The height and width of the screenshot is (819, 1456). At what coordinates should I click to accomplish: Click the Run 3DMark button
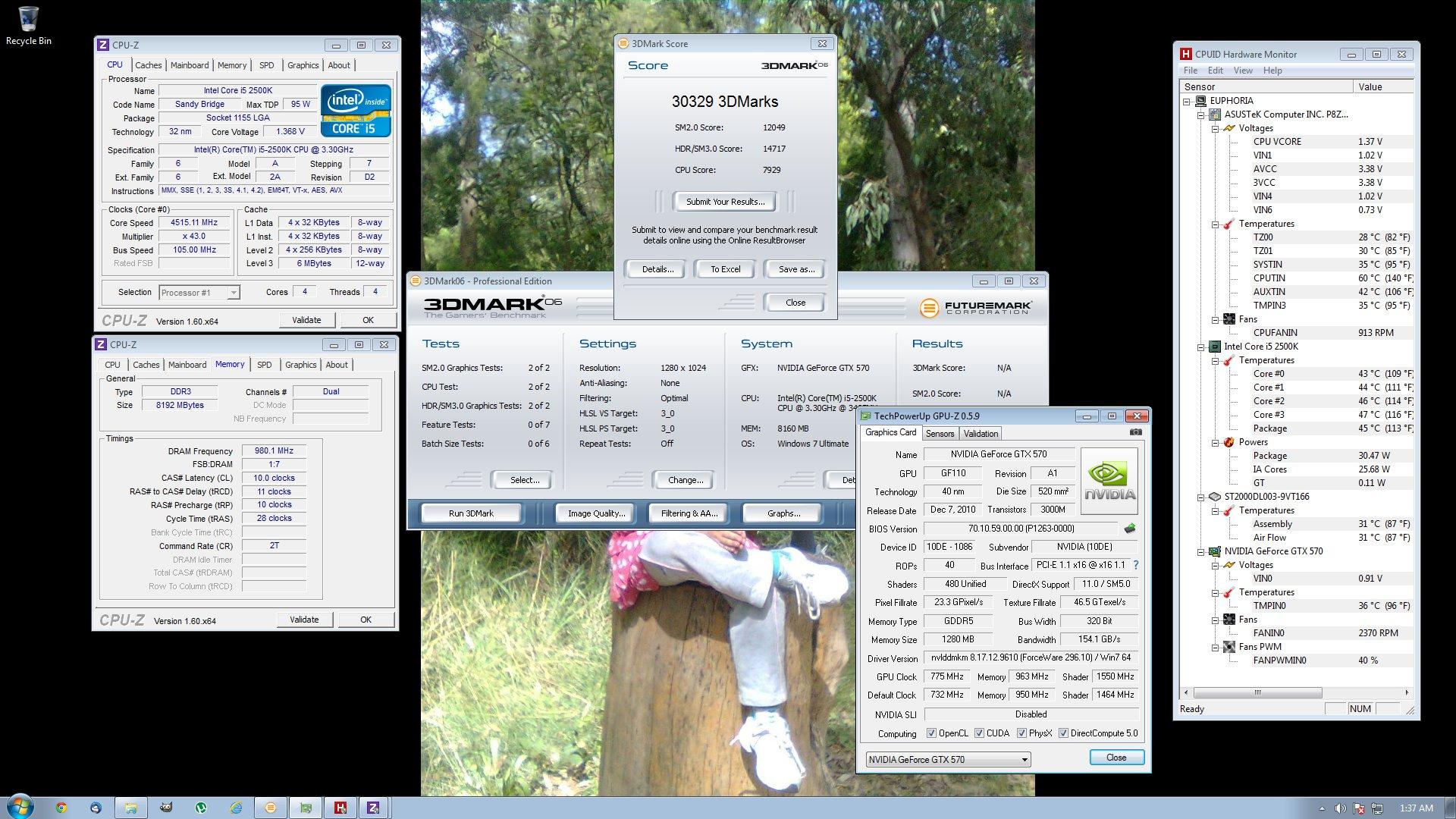click(471, 513)
